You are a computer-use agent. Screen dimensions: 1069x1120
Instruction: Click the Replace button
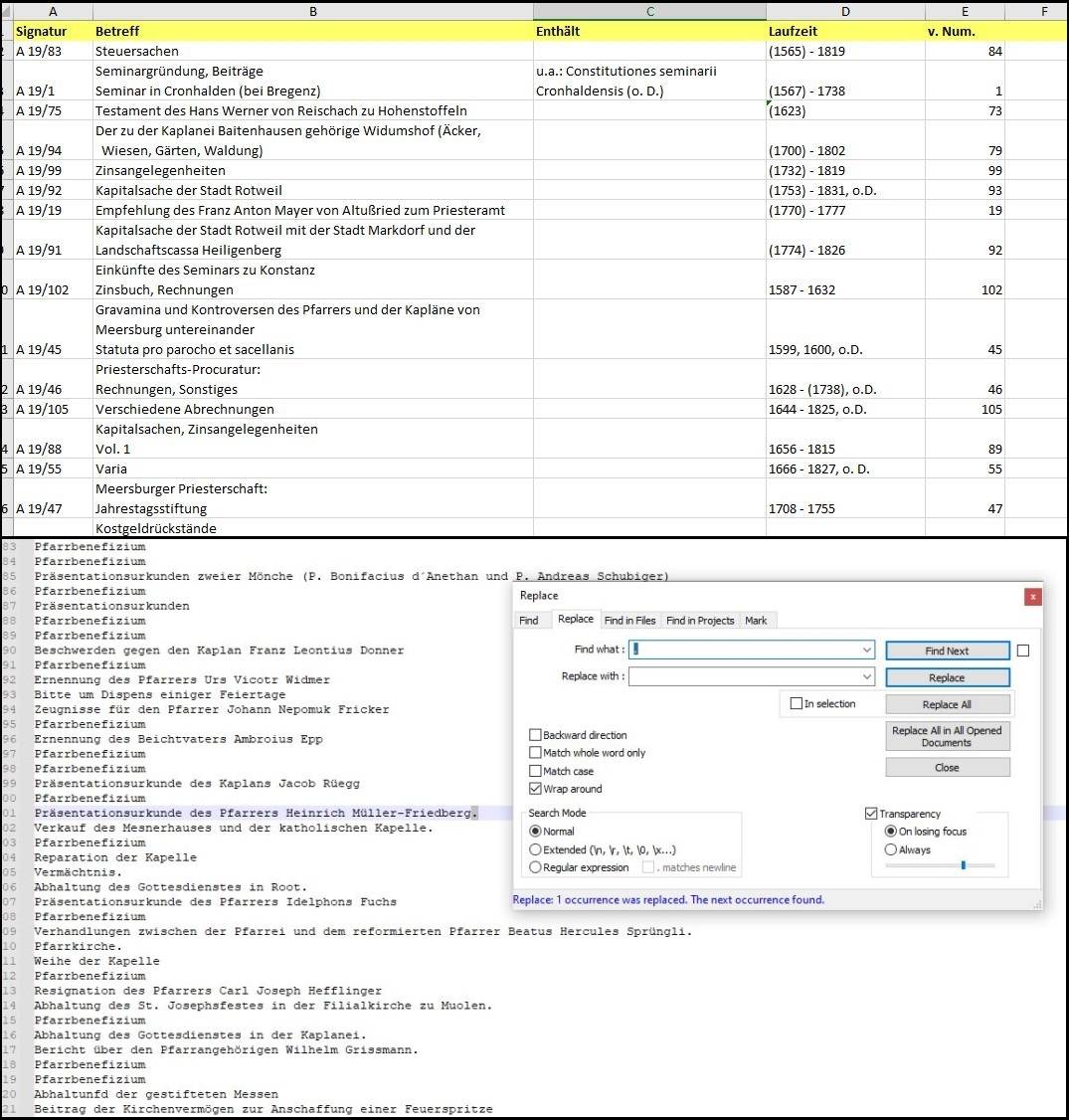tap(948, 677)
